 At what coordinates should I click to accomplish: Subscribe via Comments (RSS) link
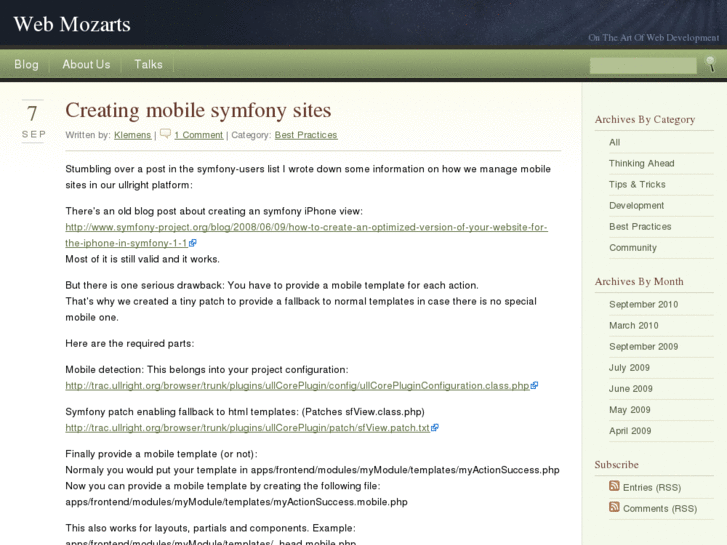click(x=660, y=509)
